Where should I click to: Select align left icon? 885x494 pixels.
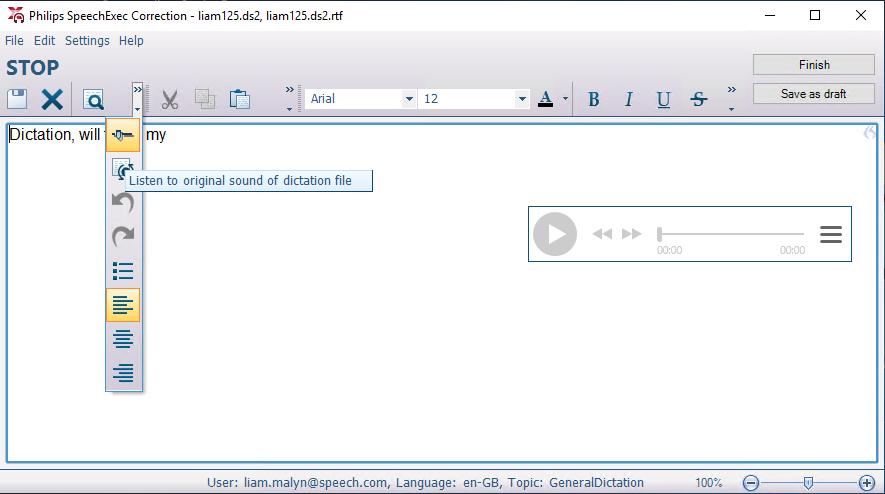pyautogui.click(x=123, y=305)
